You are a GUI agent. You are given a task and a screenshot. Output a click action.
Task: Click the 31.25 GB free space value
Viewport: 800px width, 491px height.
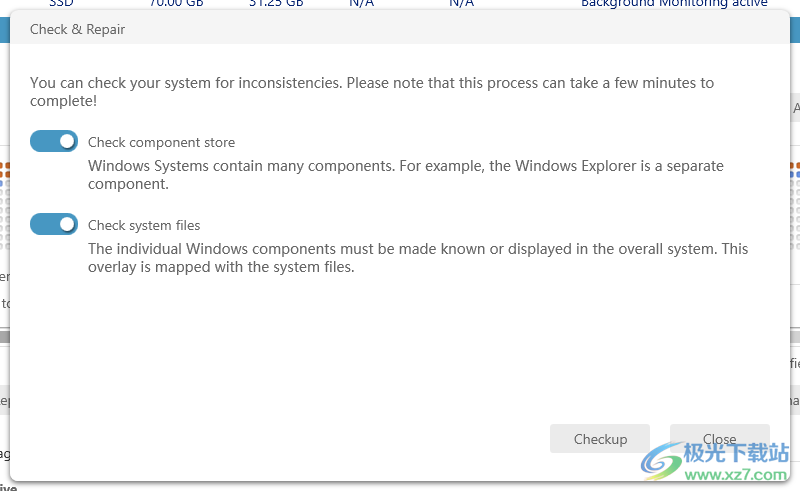click(276, 4)
